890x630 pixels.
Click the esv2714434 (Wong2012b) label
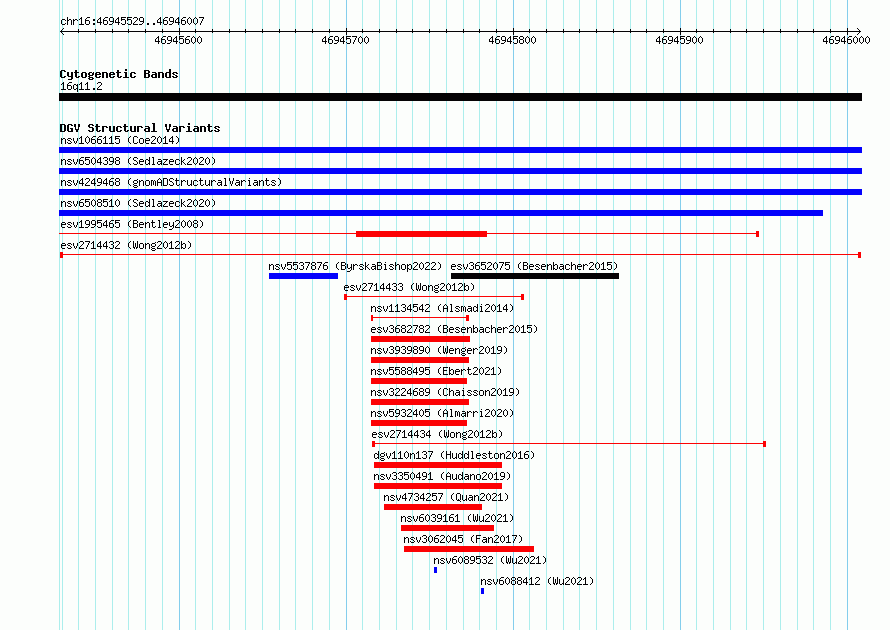click(437, 434)
